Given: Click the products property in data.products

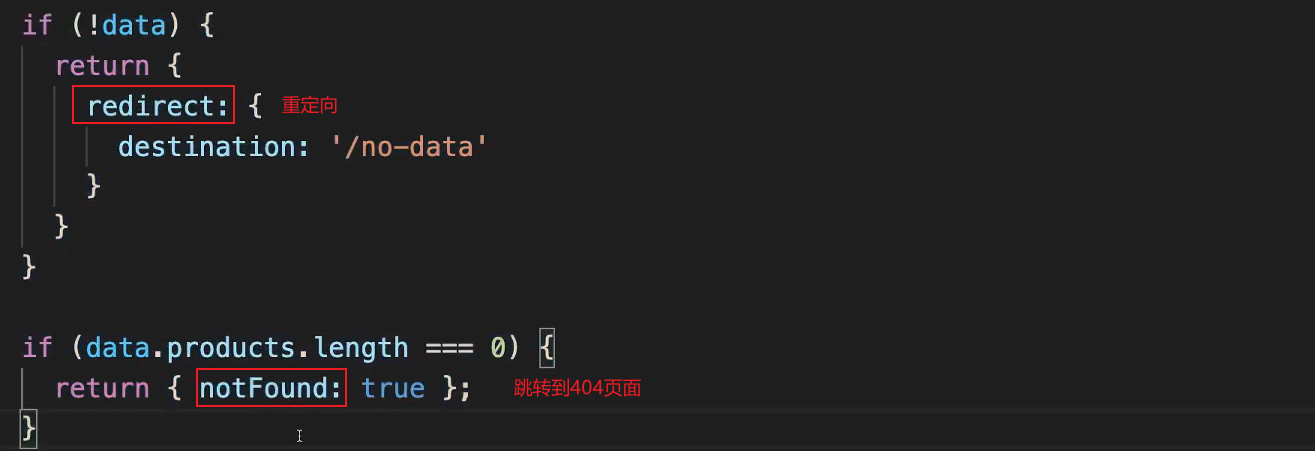Looking at the screenshot, I should point(229,348).
